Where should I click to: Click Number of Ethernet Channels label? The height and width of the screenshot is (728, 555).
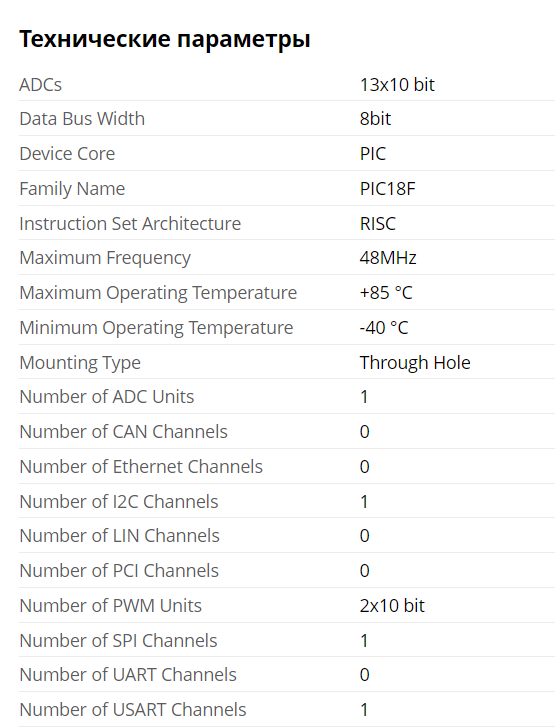coord(141,467)
